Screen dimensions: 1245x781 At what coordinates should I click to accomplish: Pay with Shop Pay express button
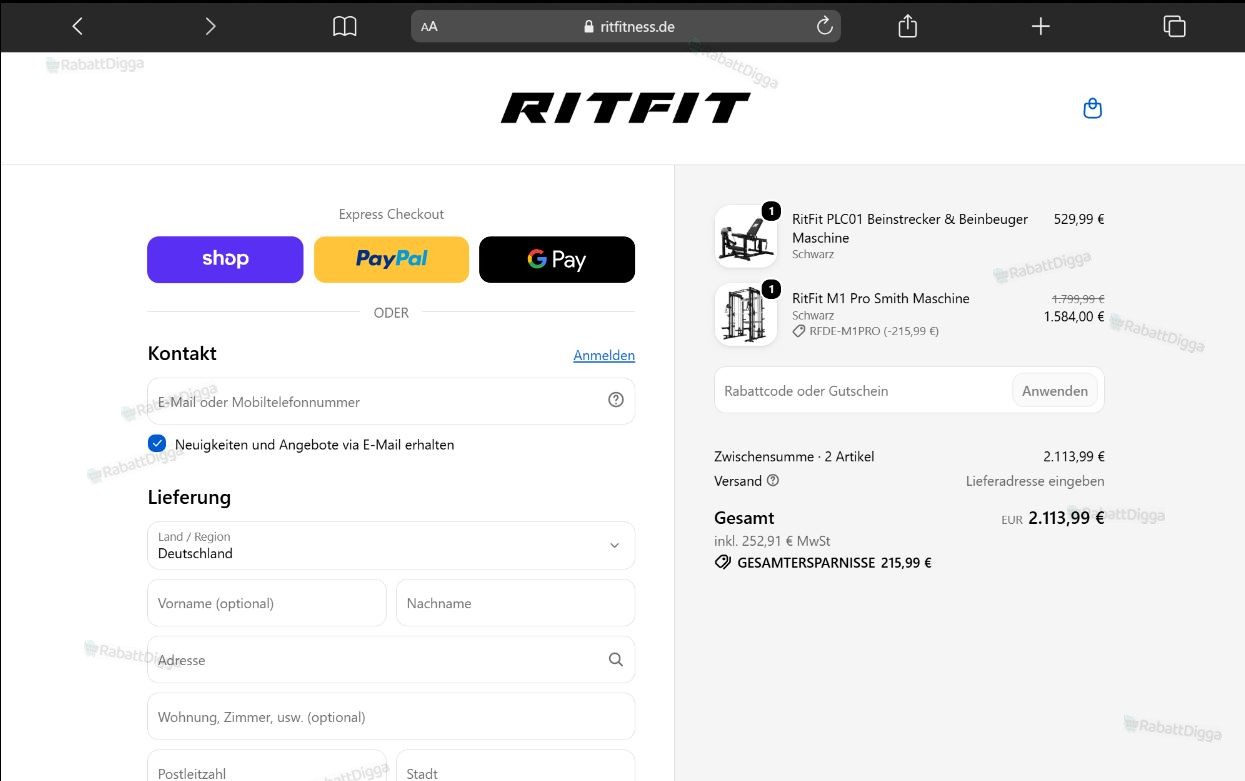[x=225, y=259]
